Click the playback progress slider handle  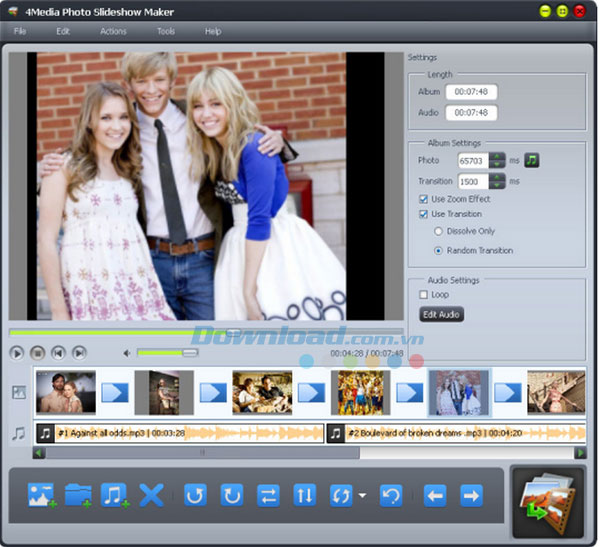point(233,332)
